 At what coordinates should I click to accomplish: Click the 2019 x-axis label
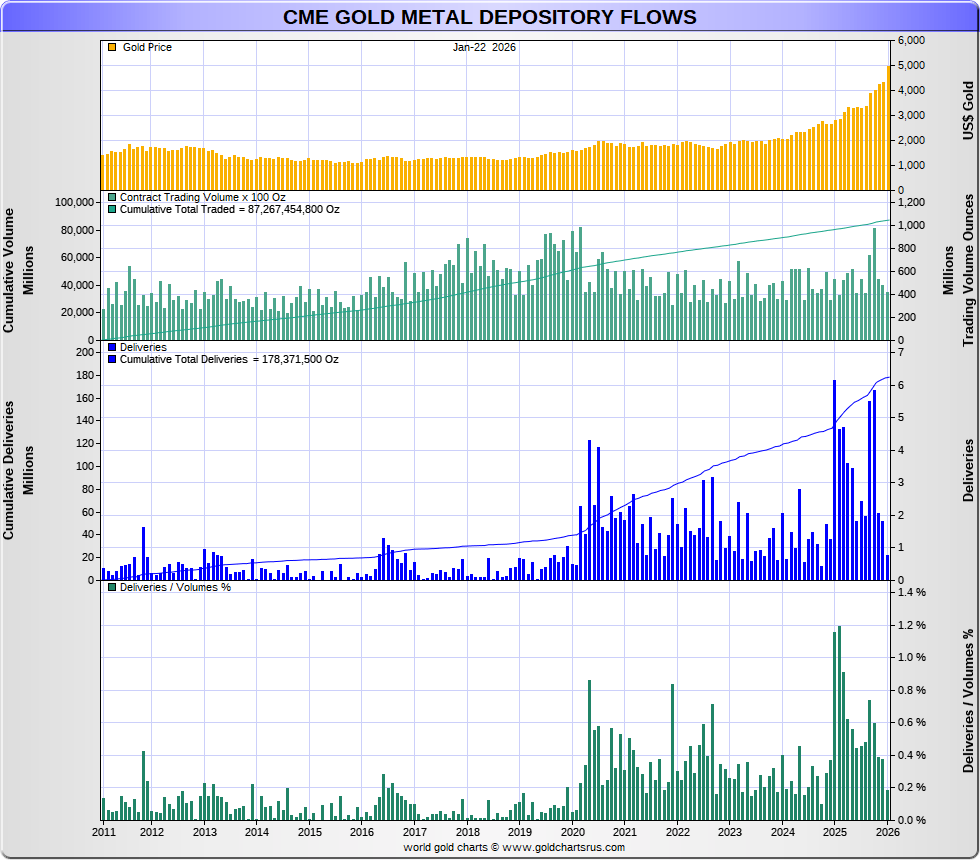pyautogui.click(x=520, y=832)
